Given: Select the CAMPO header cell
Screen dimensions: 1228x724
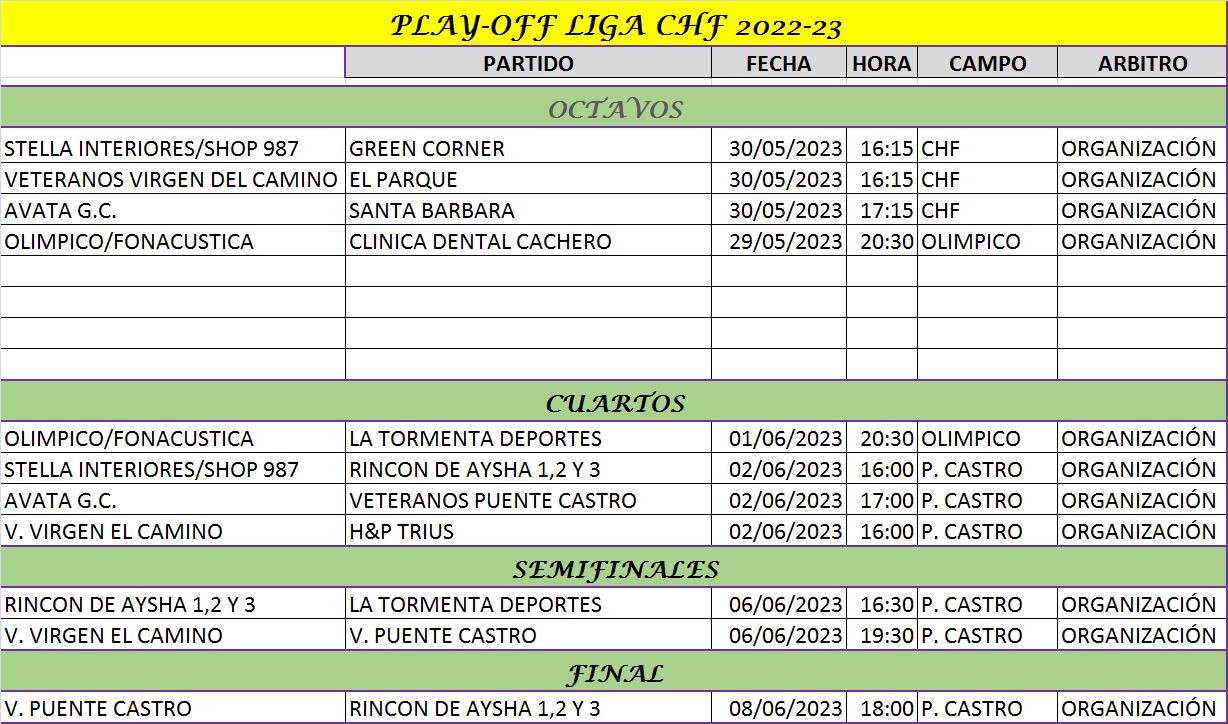Looking at the screenshot, I should [987, 63].
